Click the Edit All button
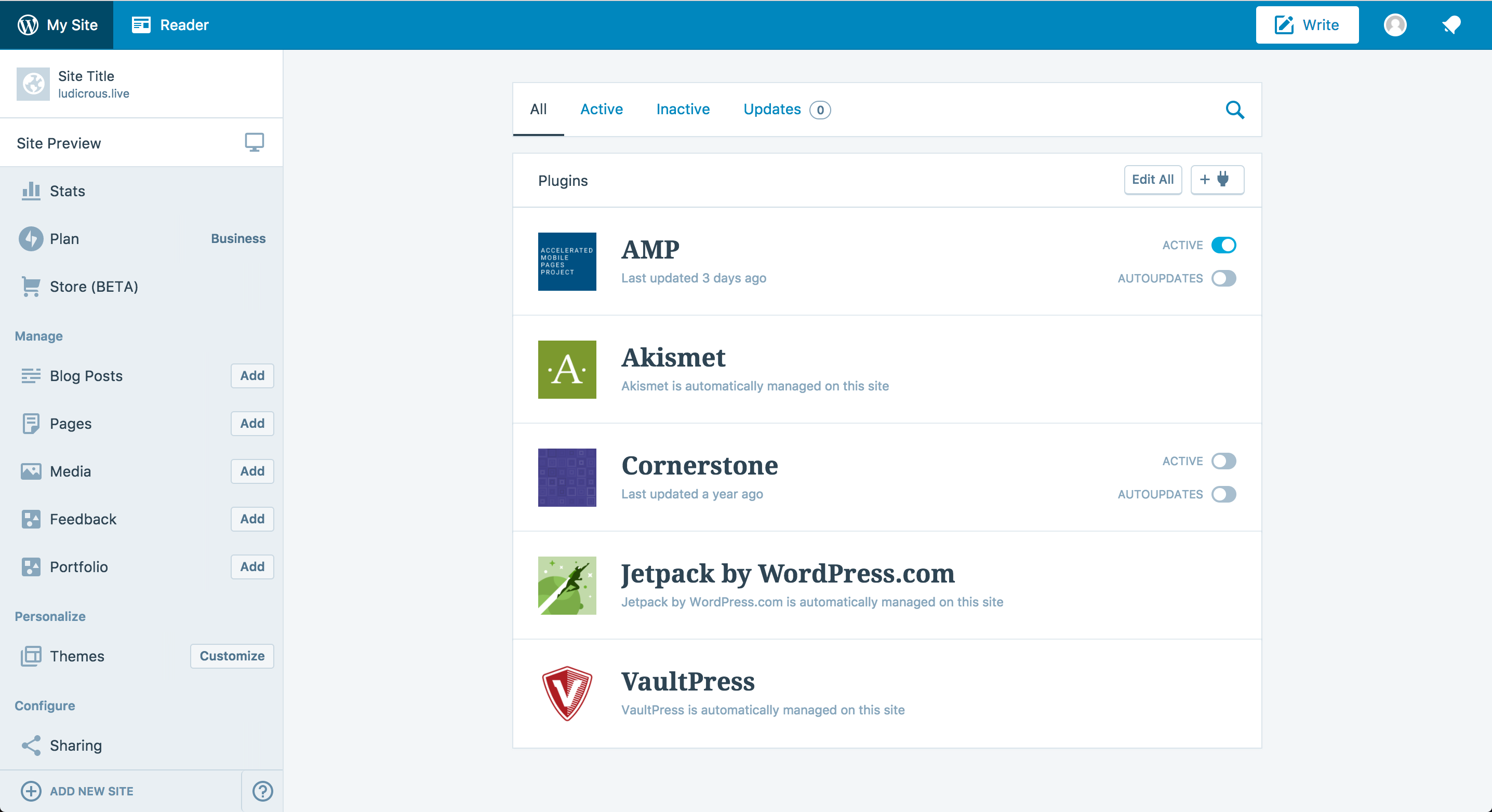The width and height of the screenshot is (1492, 812). (1153, 180)
